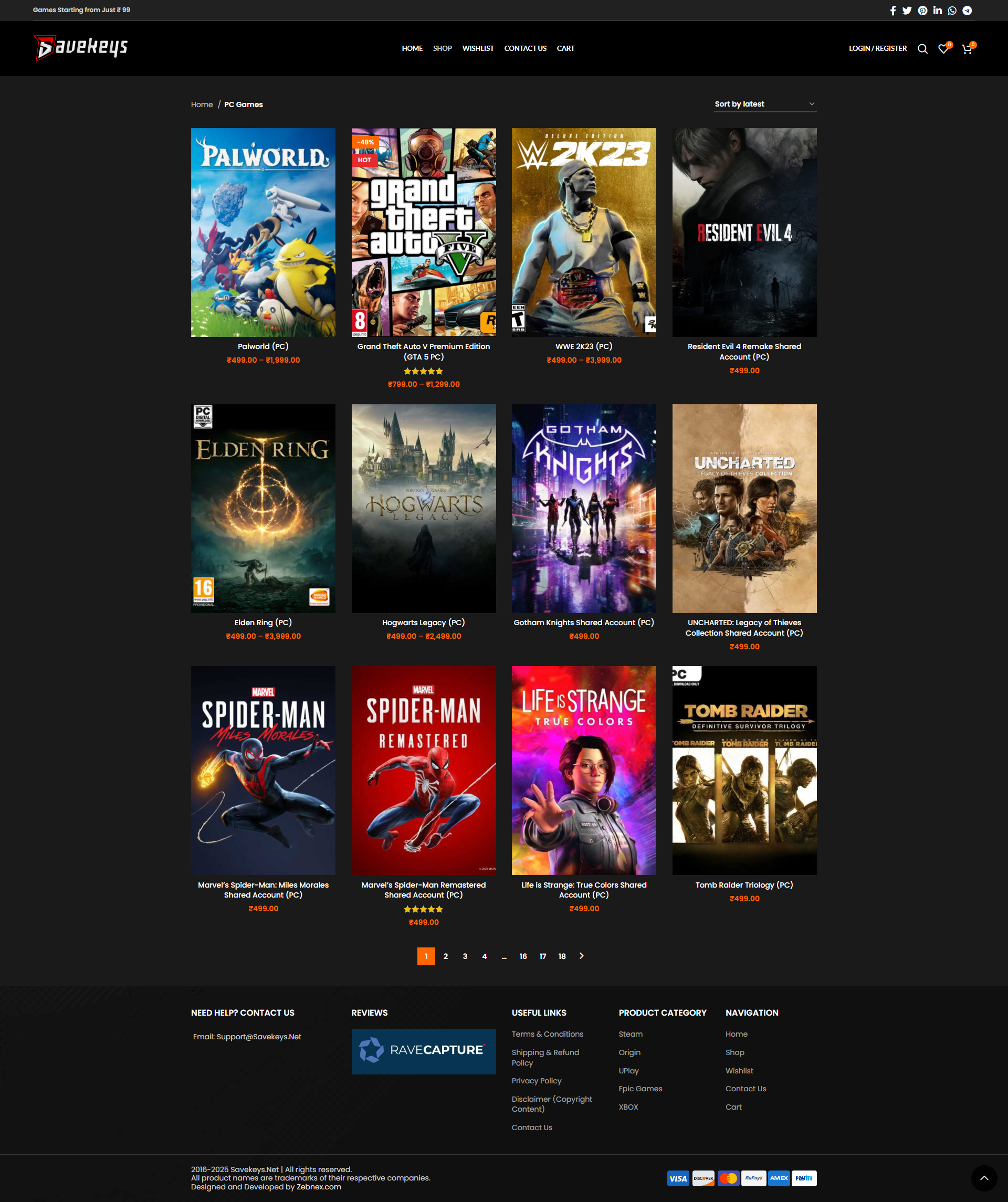Open the wishlist heart icon
The image size is (1008, 1202).
coord(944,49)
